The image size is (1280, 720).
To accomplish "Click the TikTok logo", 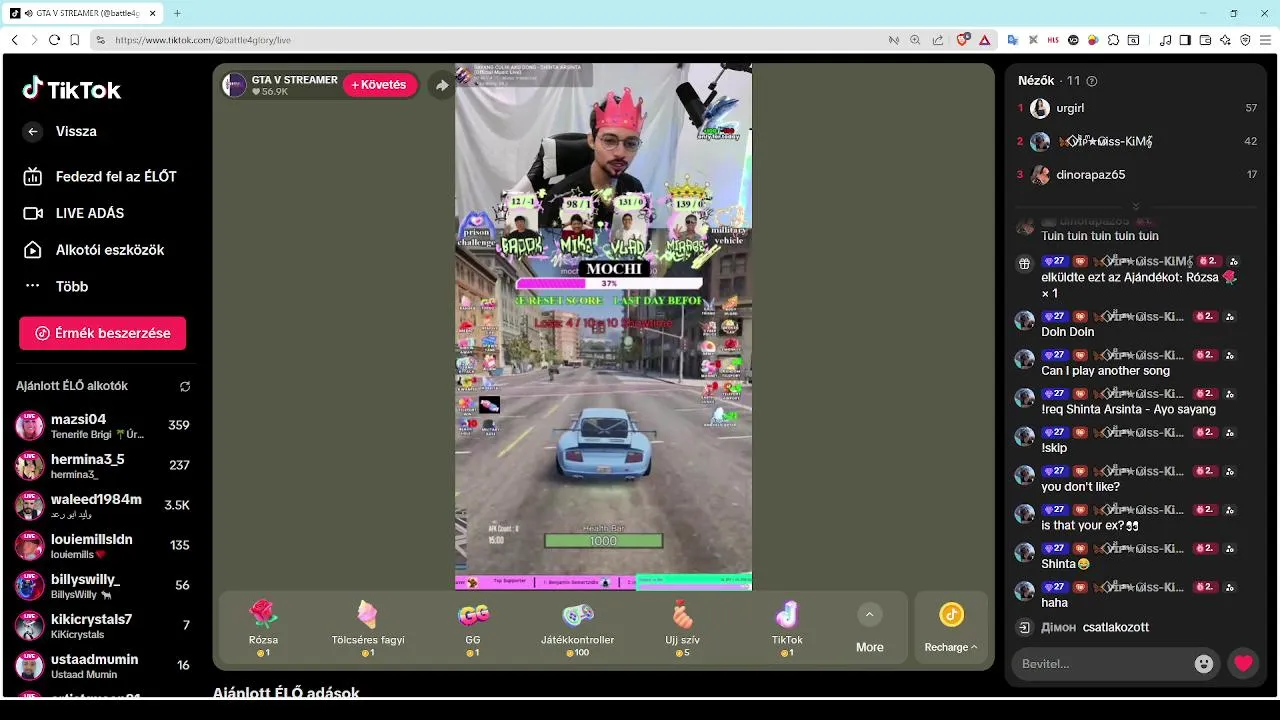I will [71, 89].
